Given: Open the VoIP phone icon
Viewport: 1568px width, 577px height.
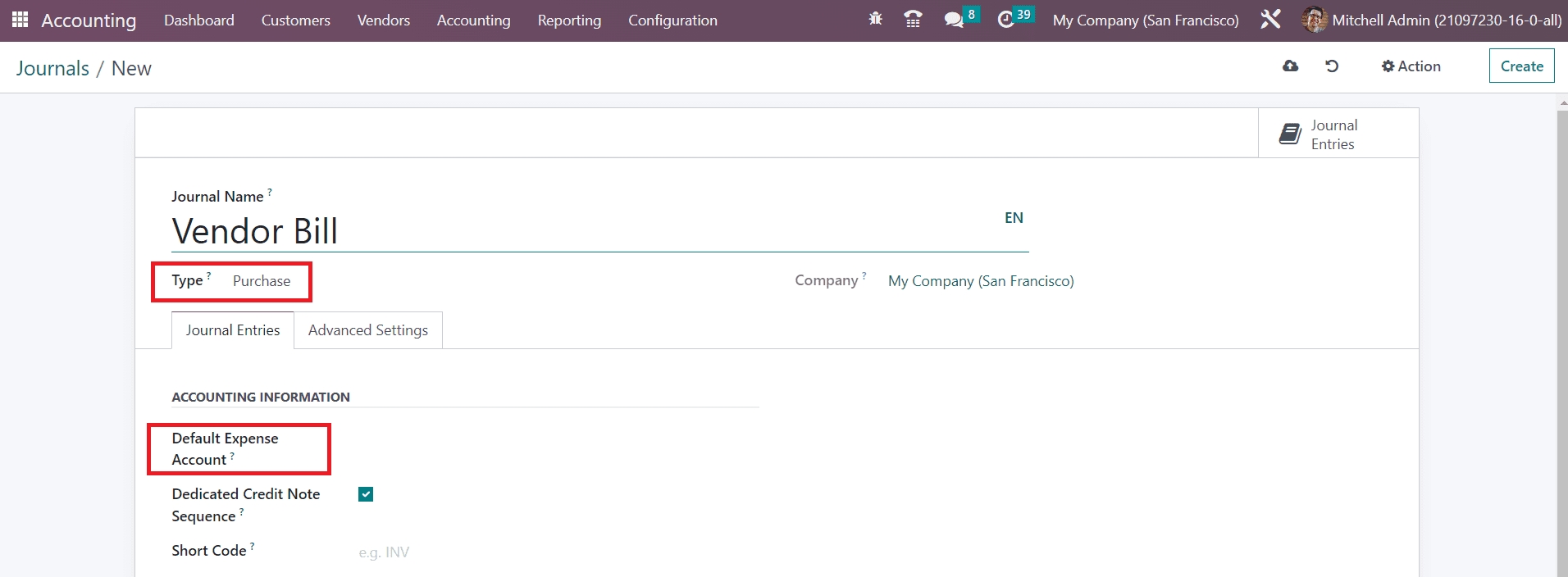Looking at the screenshot, I should (x=913, y=20).
